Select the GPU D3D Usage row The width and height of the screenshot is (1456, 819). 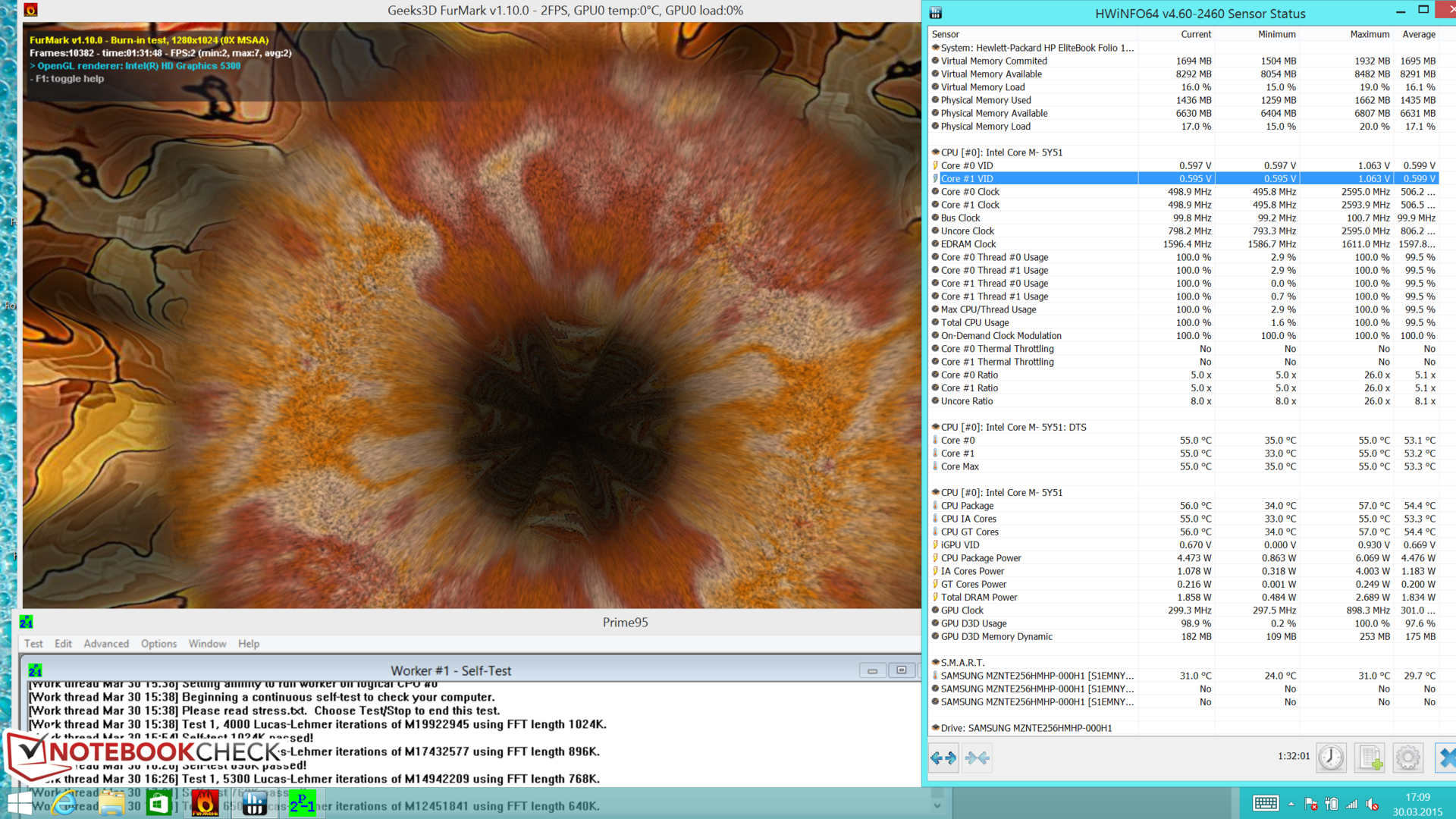coord(1184,623)
